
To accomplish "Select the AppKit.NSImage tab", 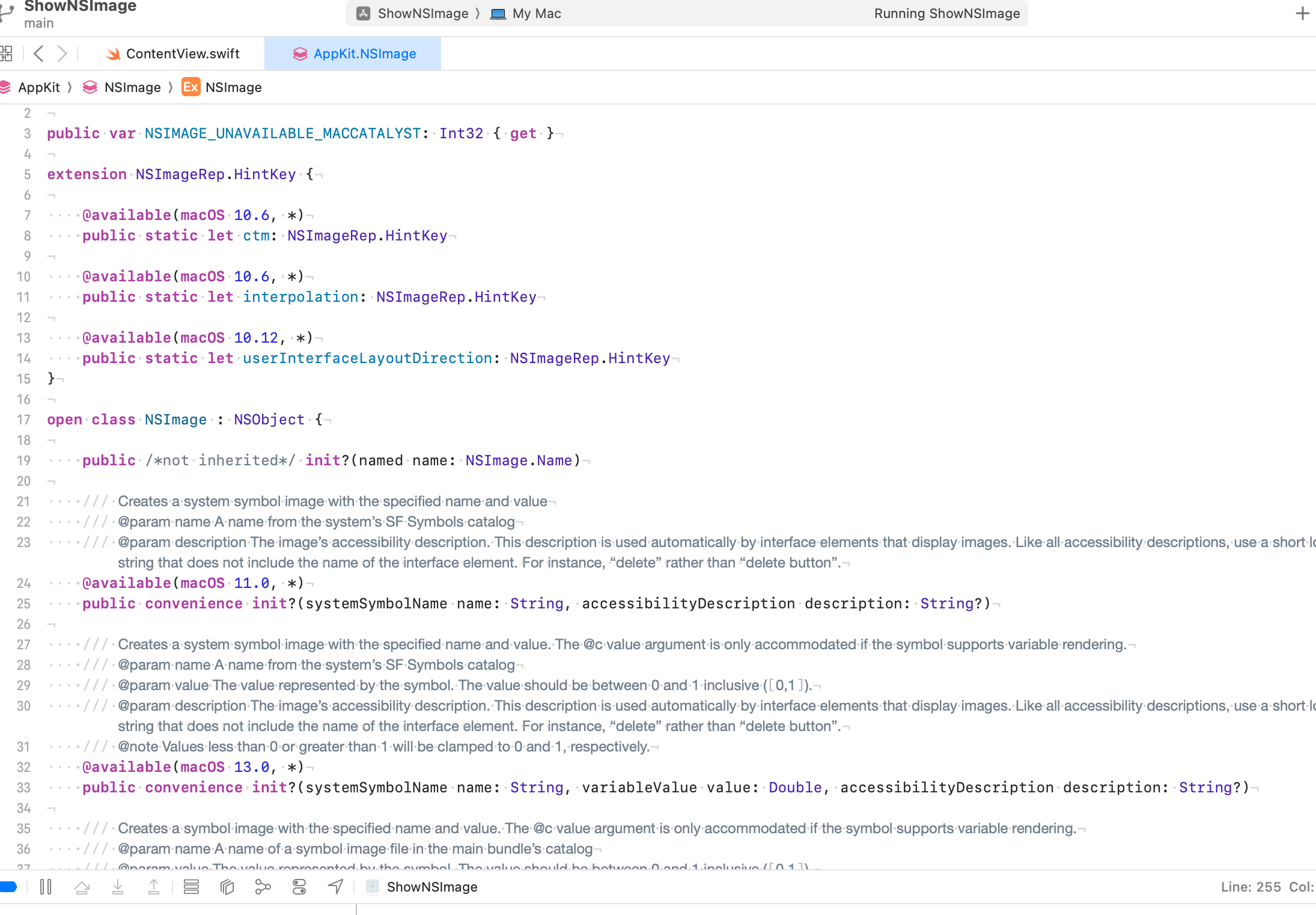I will coord(355,54).
